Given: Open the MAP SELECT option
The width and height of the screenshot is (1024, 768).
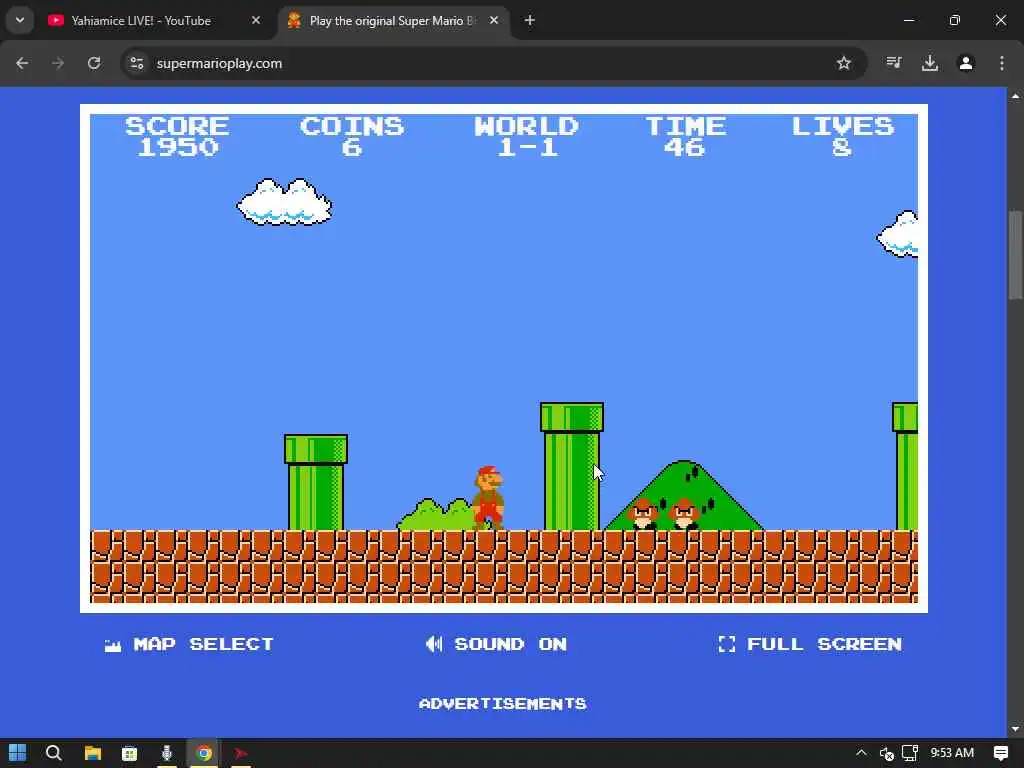Looking at the screenshot, I should [x=189, y=644].
